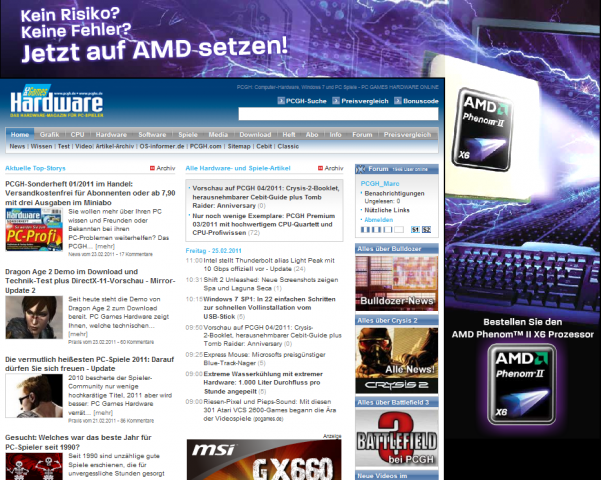Open the Grafik menu item
601x480 pixels.
click(49, 135)
